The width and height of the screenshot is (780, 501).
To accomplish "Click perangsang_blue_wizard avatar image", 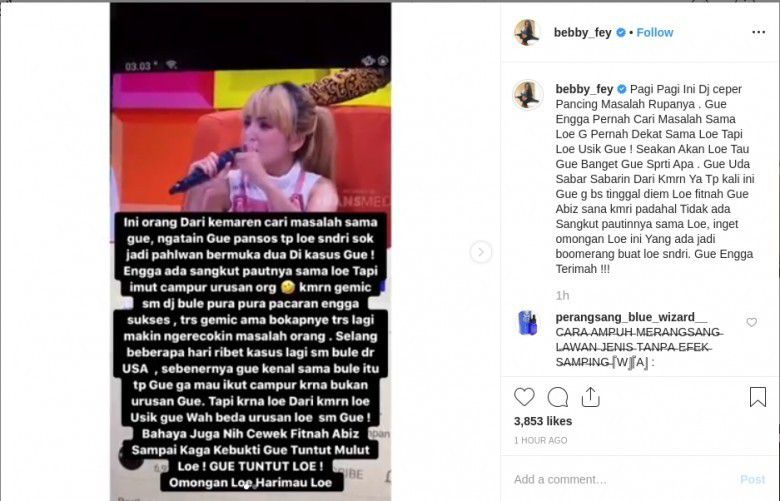I will coord(528,323).
